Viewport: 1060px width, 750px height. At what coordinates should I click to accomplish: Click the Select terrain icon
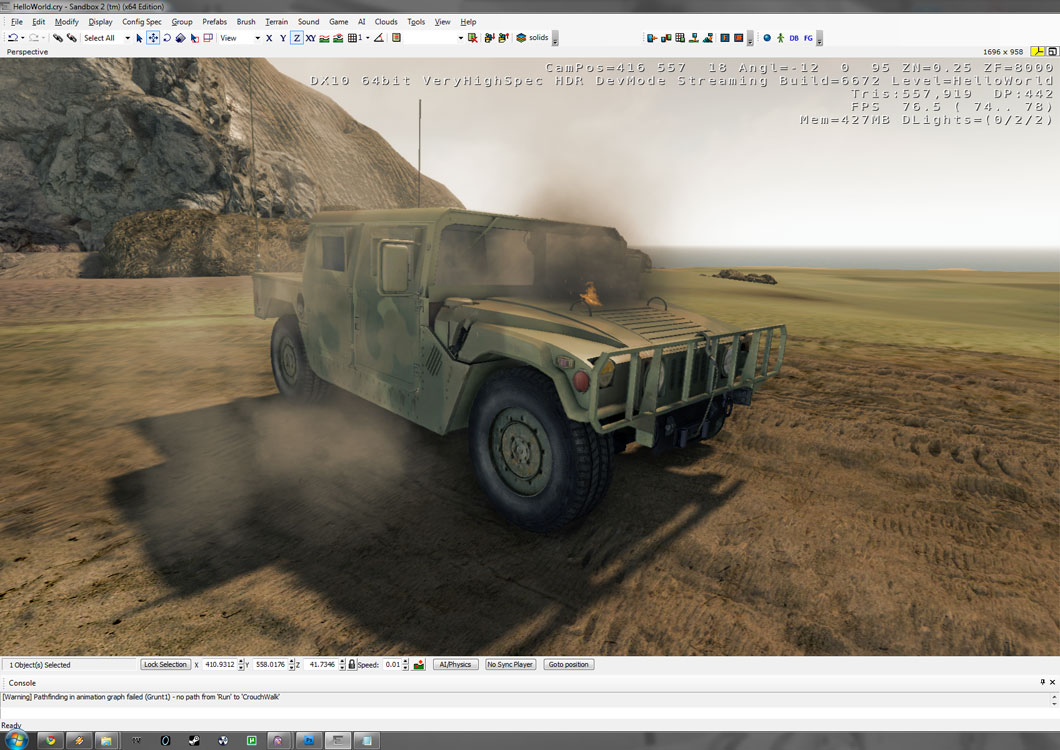tap(194, 38)
